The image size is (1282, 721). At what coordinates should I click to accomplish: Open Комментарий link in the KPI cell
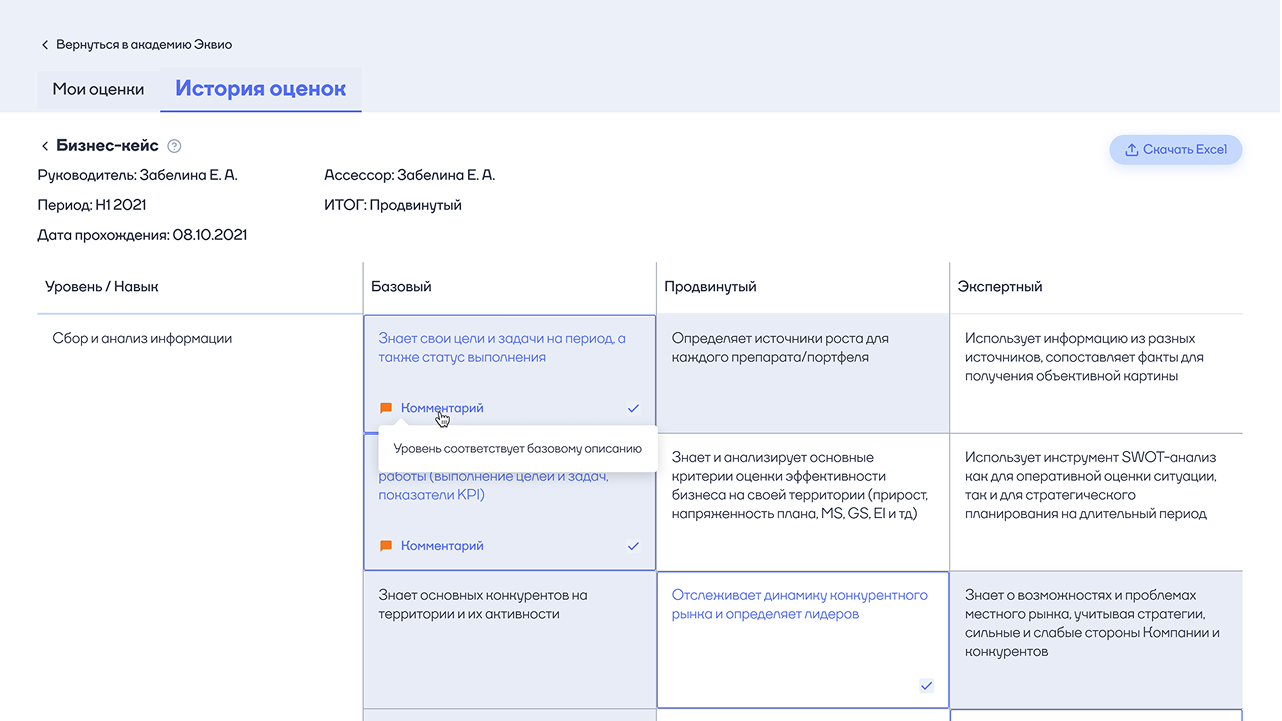click(442, 546)
